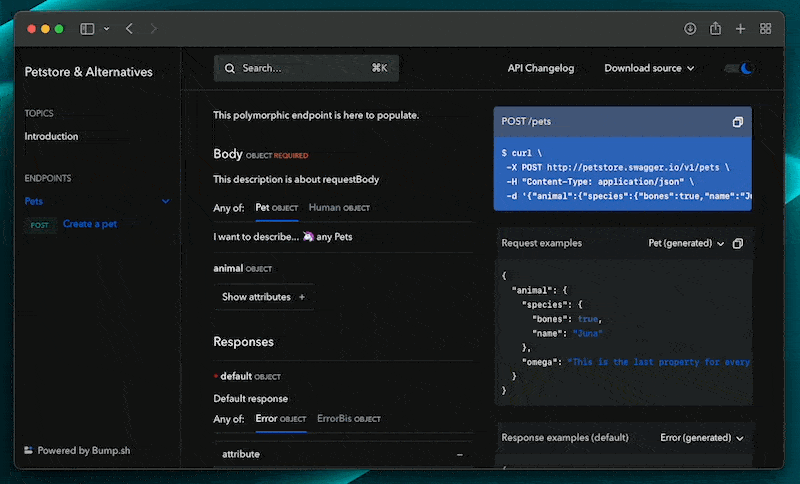Click the POST method badge in sidebar

(x=40, y=225)
